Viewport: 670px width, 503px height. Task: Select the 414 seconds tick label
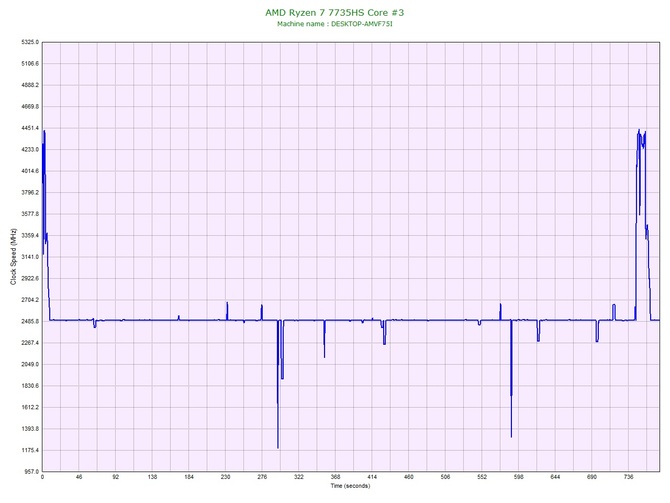372,477
